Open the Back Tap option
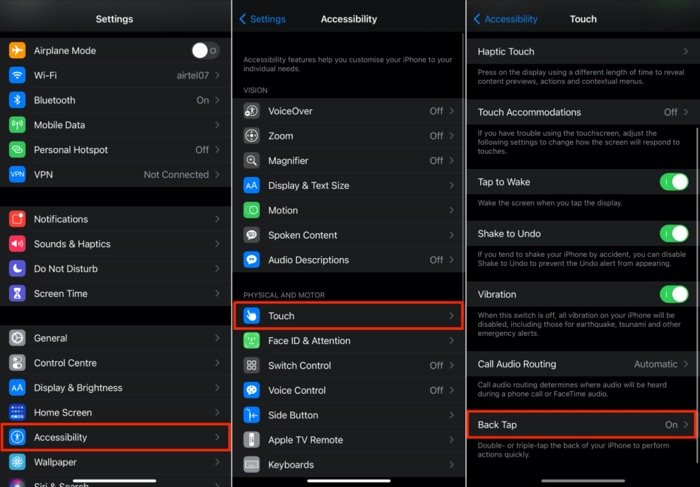 click(x=583, y=425)
